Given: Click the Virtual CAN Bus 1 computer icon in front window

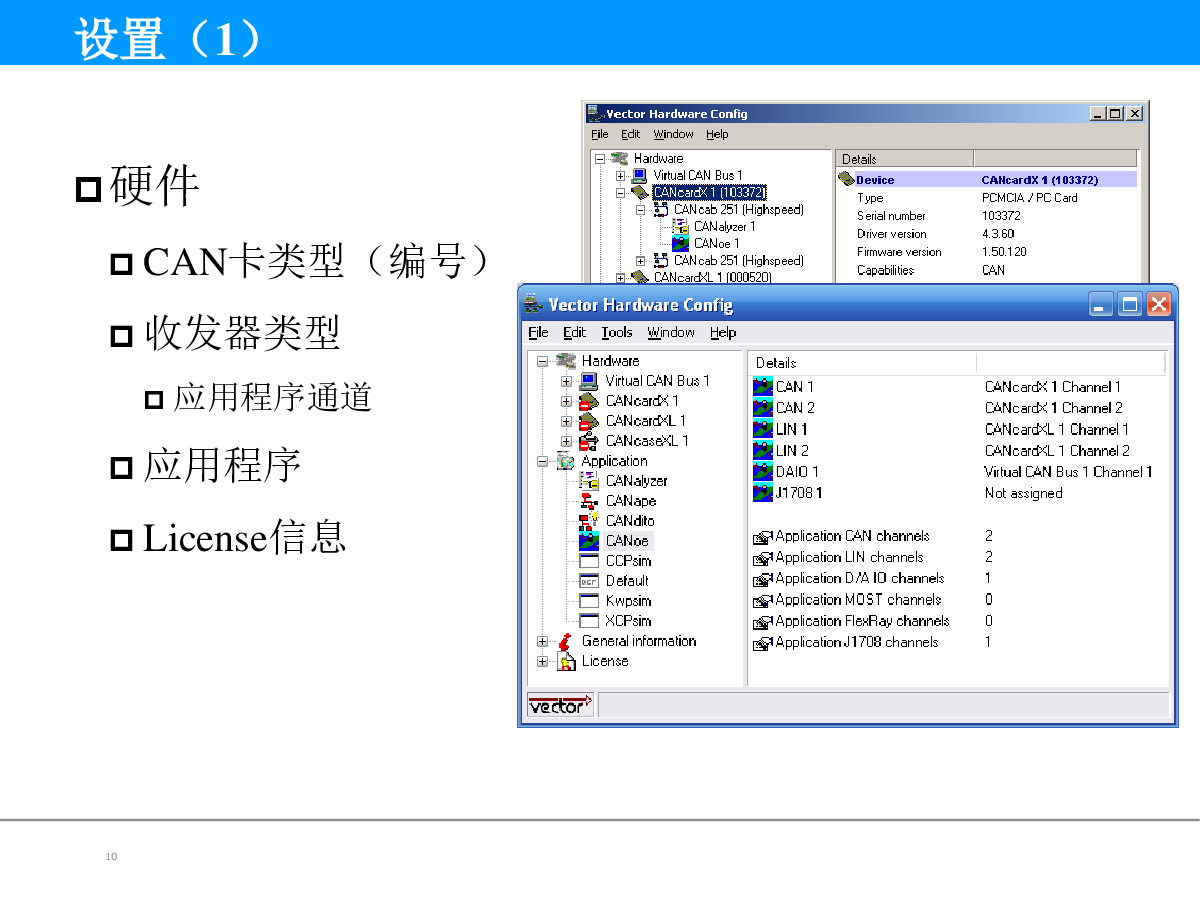Looking at the screenshot, I should point(589,381).
